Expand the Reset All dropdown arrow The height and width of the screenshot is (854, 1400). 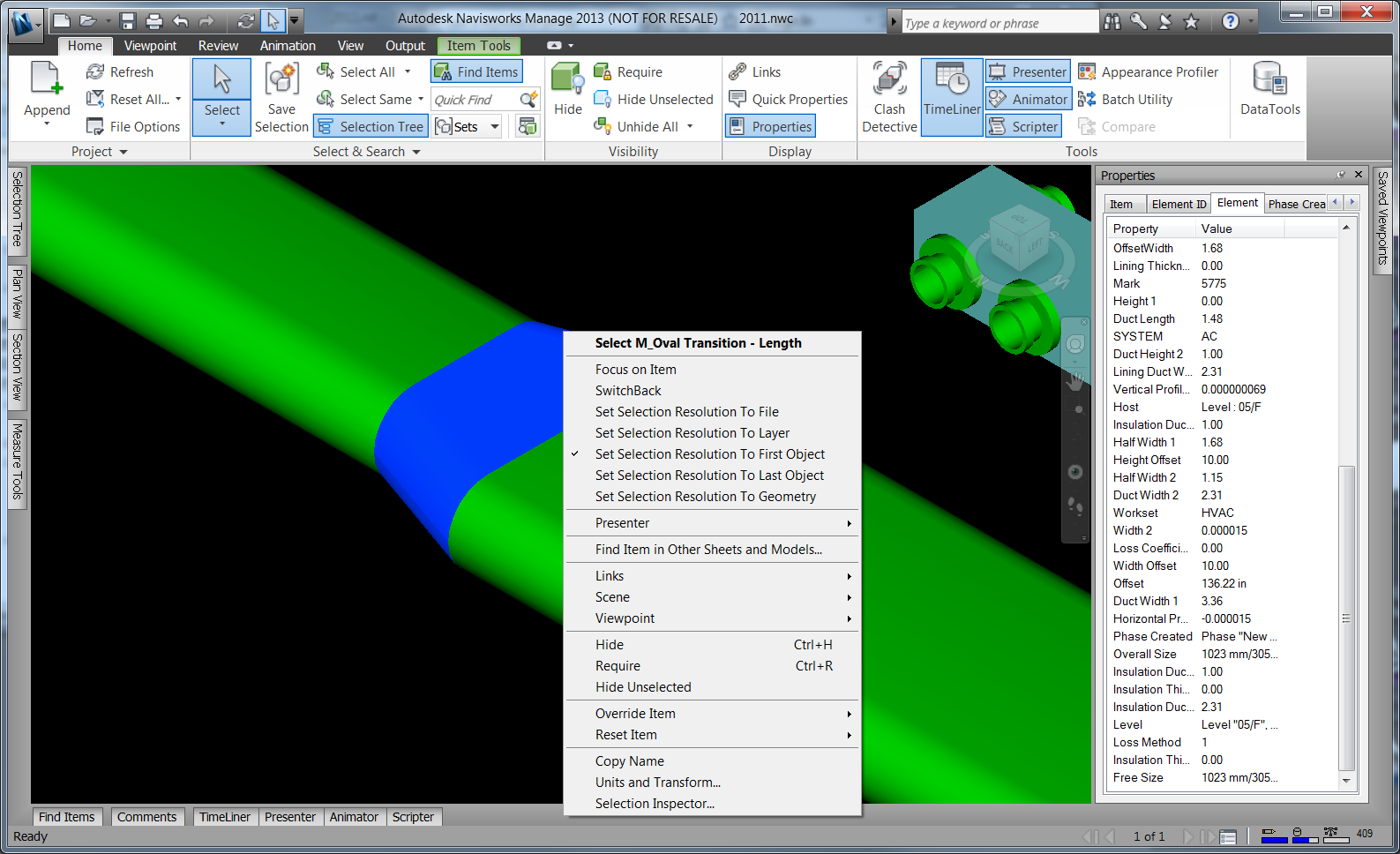tap(178, 100)
